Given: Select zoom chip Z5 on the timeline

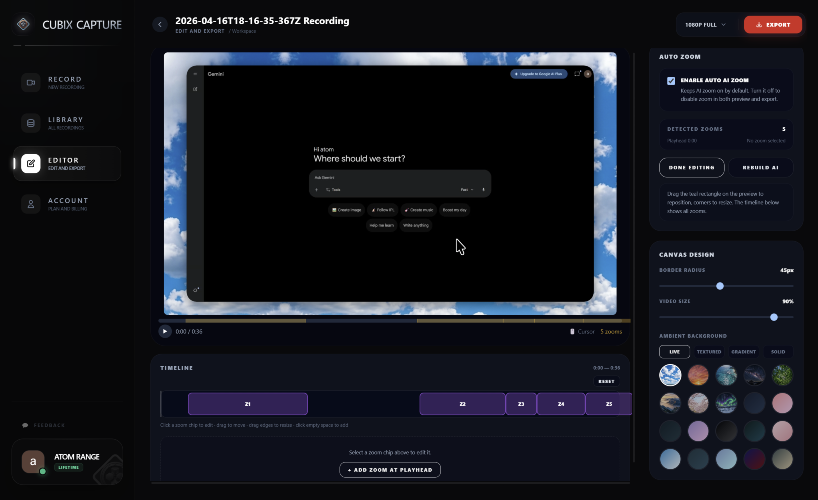Looking at the screenshot, I should [609, 404].
